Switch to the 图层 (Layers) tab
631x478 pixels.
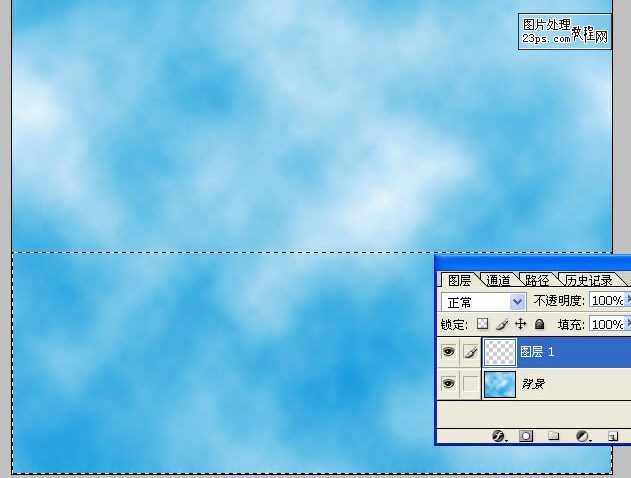(459, 280)
